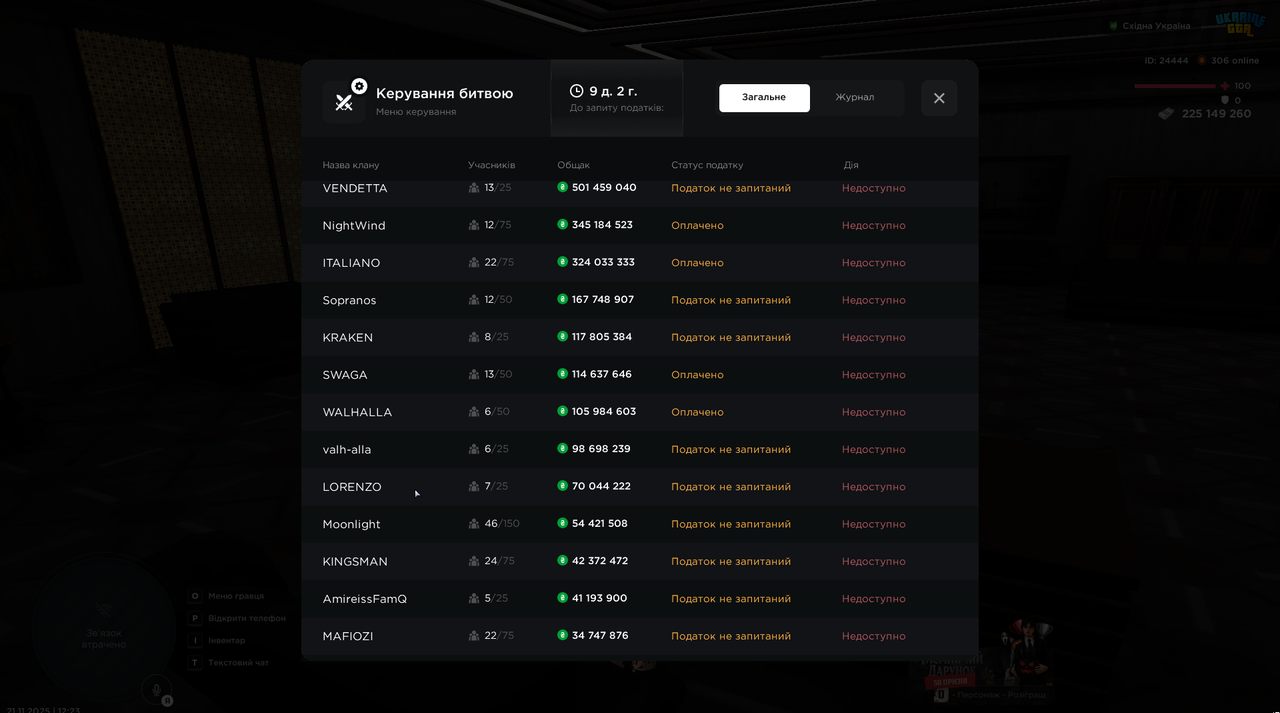This screenshot has width=1280, height=713.
Task: Click the microphone icon in the bottom left
Action: [155, 689]
